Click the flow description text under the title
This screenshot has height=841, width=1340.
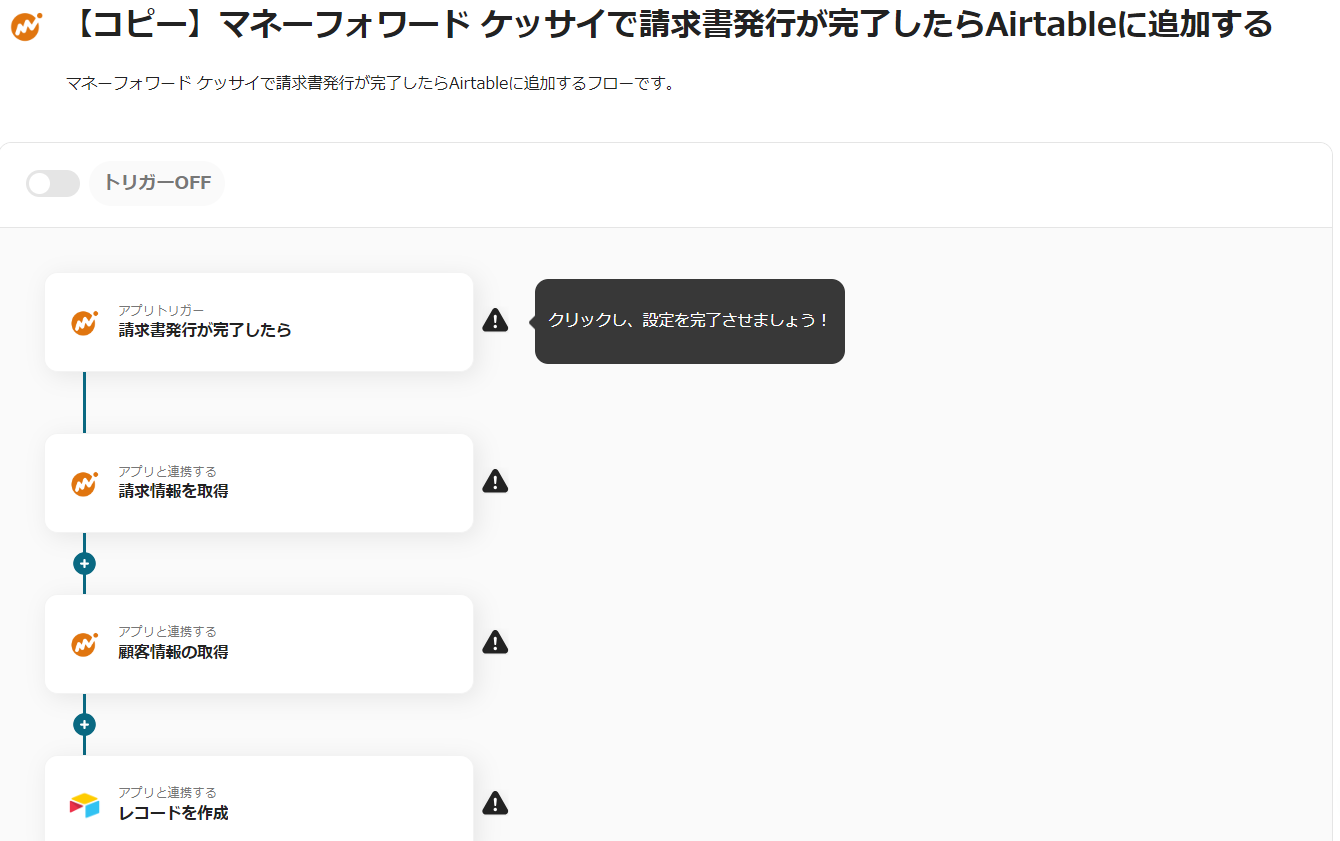point(371,83)
